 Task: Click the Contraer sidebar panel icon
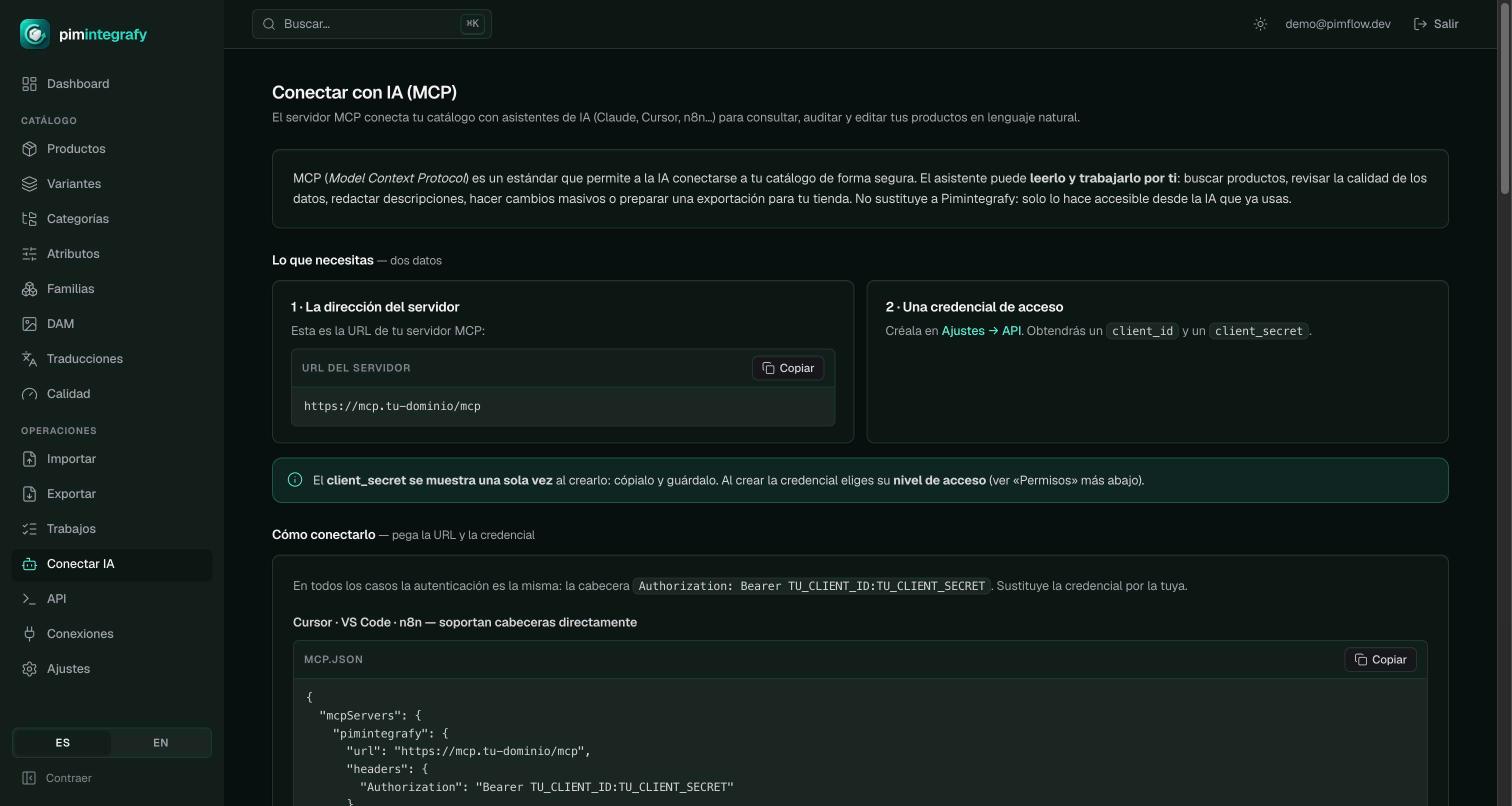29,778
